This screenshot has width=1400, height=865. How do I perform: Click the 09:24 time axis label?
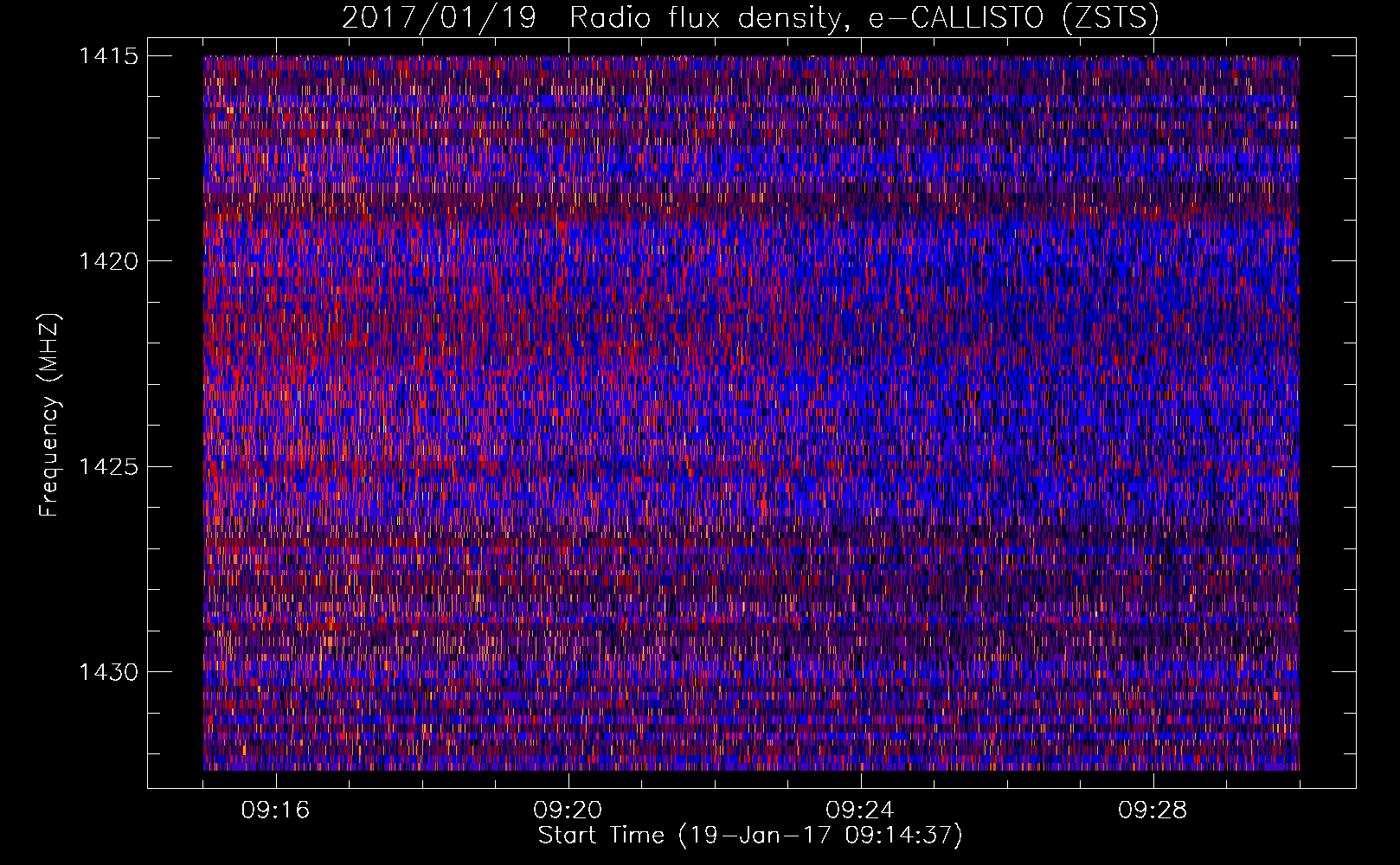point(859,811)
